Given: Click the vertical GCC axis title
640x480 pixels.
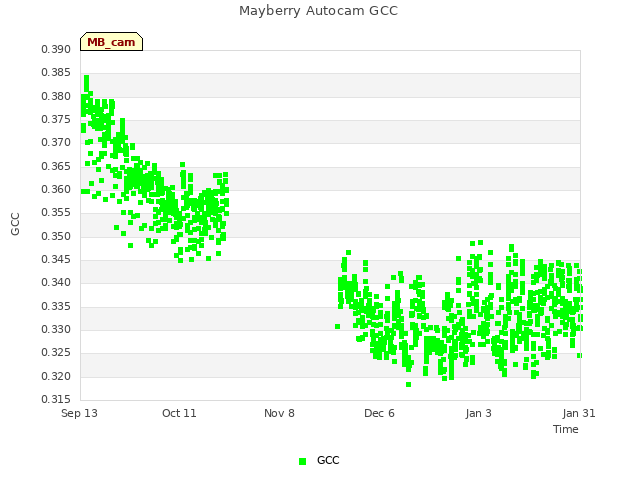Looking at the screenshot, I should click(x=15, y=224).
